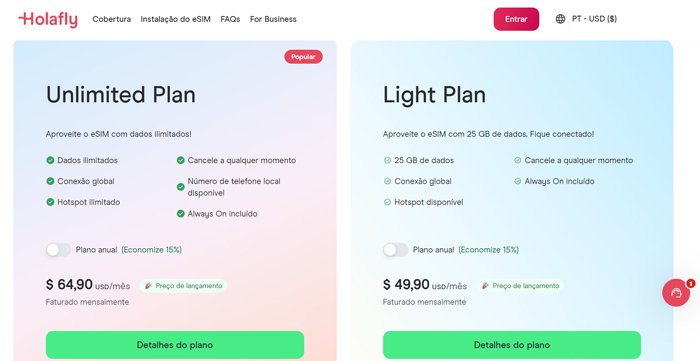Open the support chat bubble icon

click(x=676, y=293)
